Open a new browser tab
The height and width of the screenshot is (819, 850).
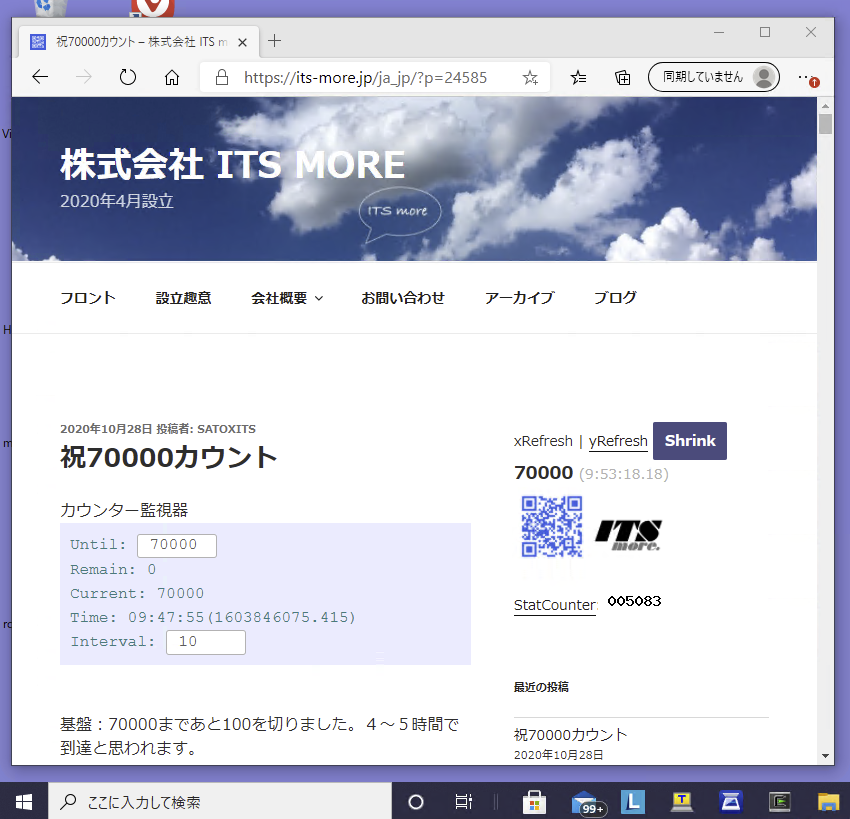(x=275, y=41)
